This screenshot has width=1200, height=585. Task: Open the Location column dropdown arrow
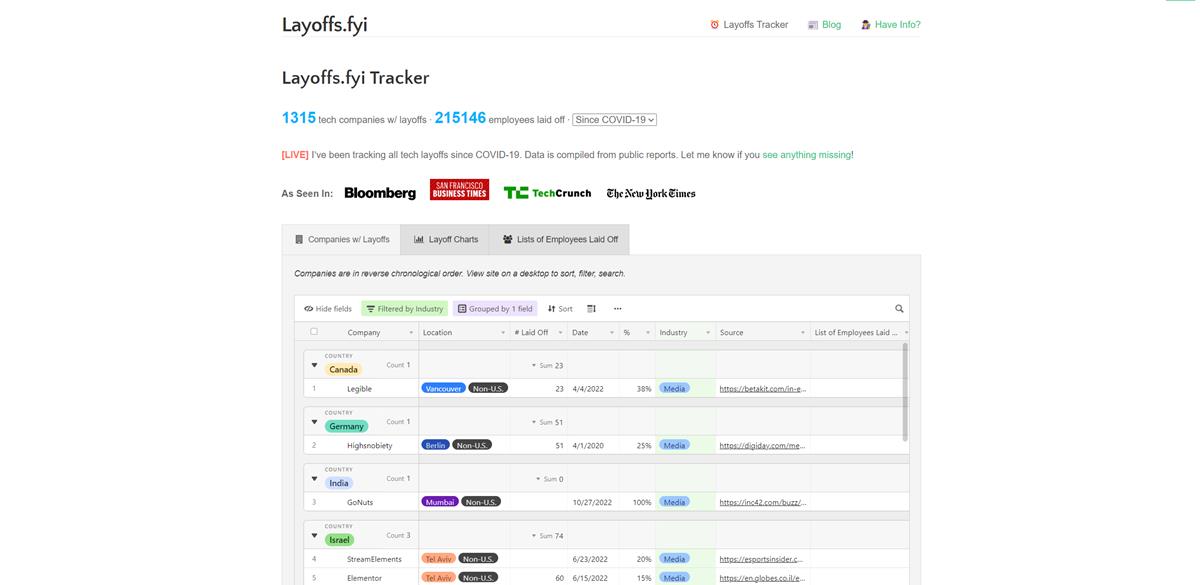pyautogui.click(x=503, y=333)
